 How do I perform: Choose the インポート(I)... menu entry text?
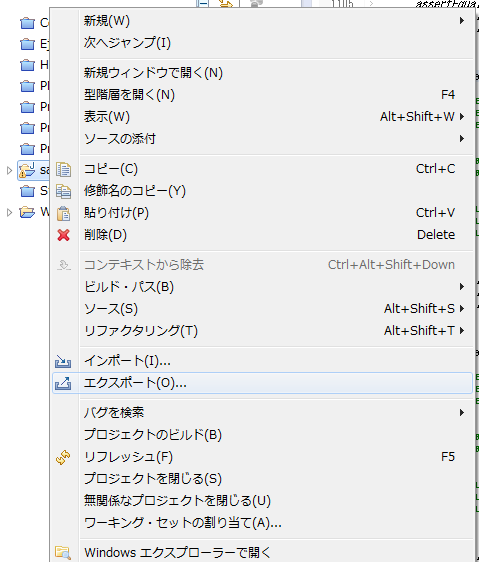coord(127,361)
